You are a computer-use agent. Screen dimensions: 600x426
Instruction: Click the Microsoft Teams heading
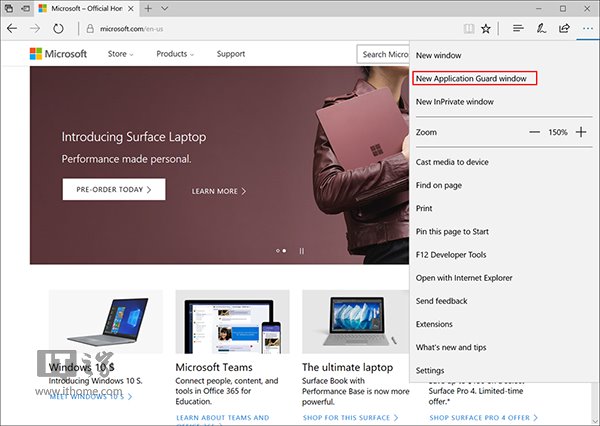coord(214,367)
